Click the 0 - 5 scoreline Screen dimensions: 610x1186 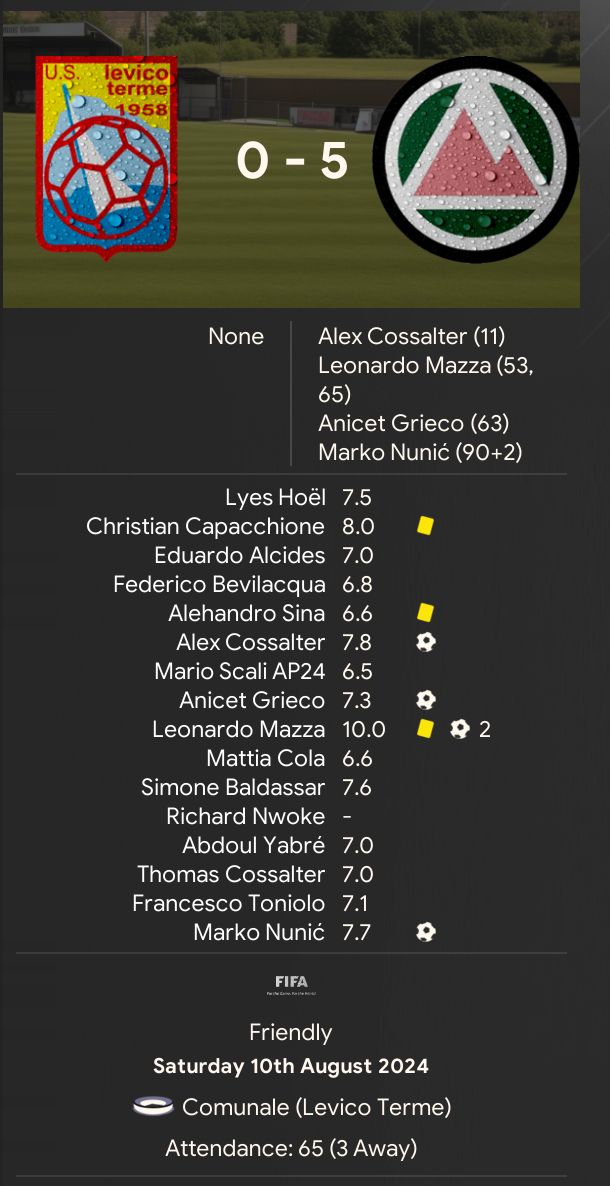[291, 161]
